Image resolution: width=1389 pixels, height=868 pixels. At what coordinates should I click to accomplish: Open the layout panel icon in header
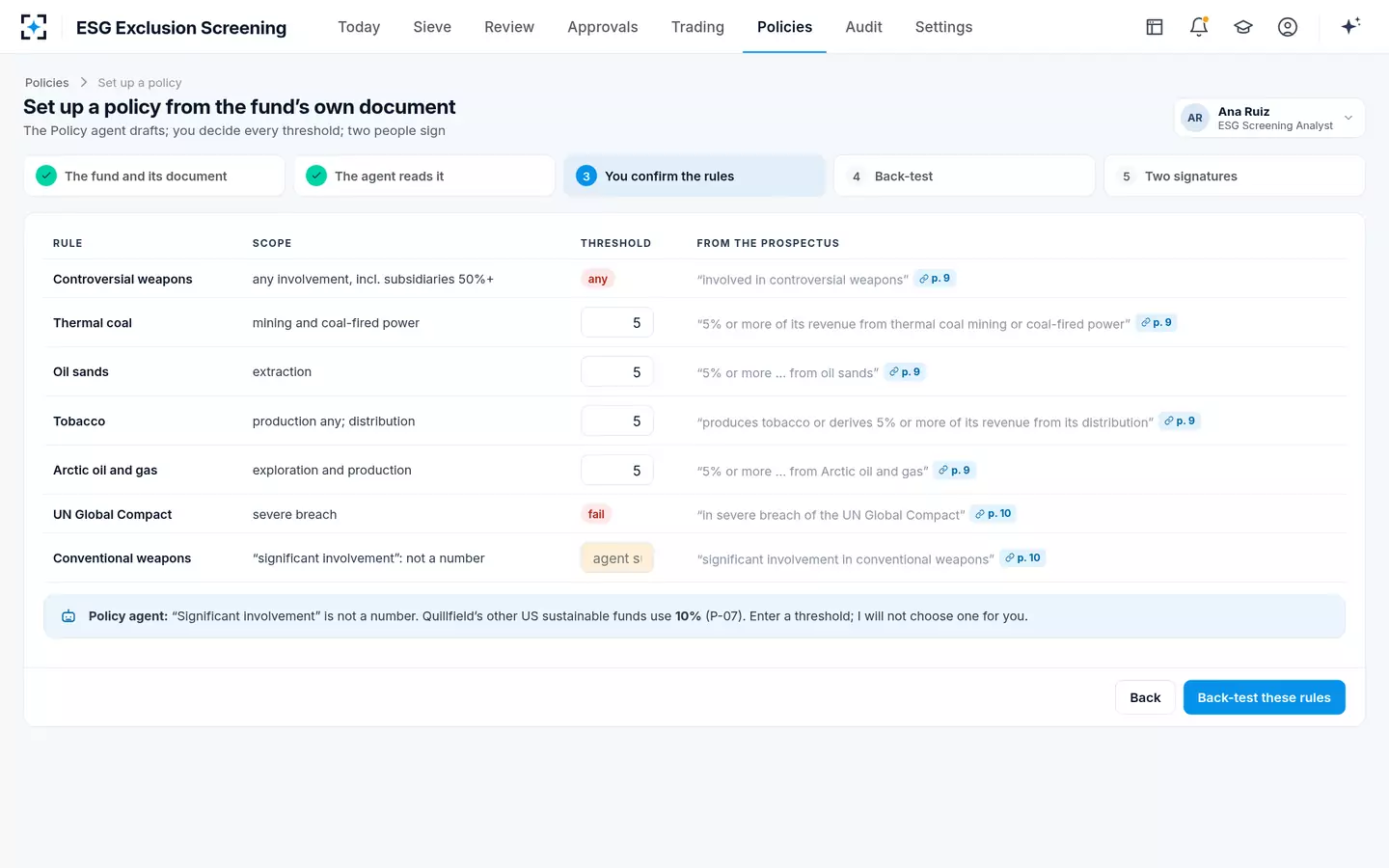1155,27
